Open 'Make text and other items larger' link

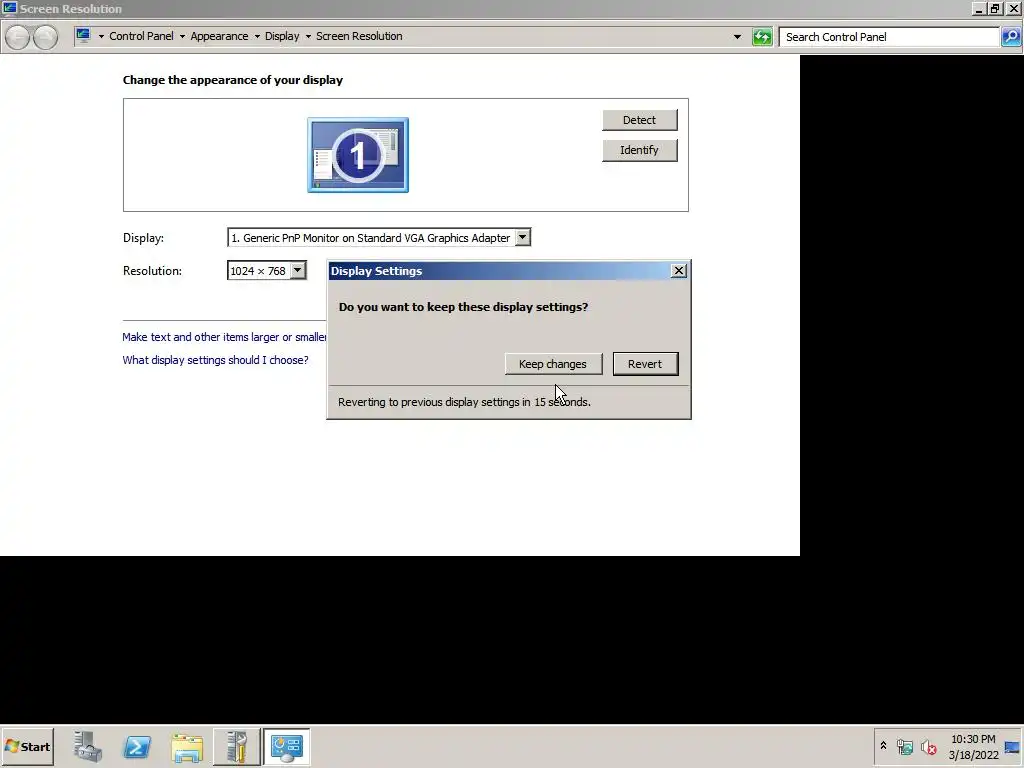coord(224,337)
